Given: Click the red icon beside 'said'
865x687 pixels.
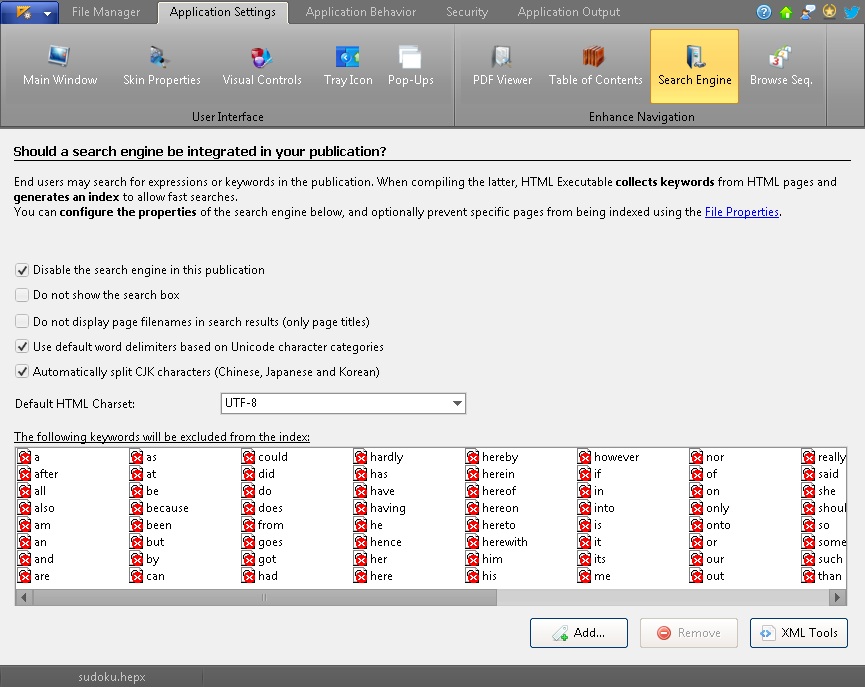Looking at the screenshot, I should pos(808,474).
